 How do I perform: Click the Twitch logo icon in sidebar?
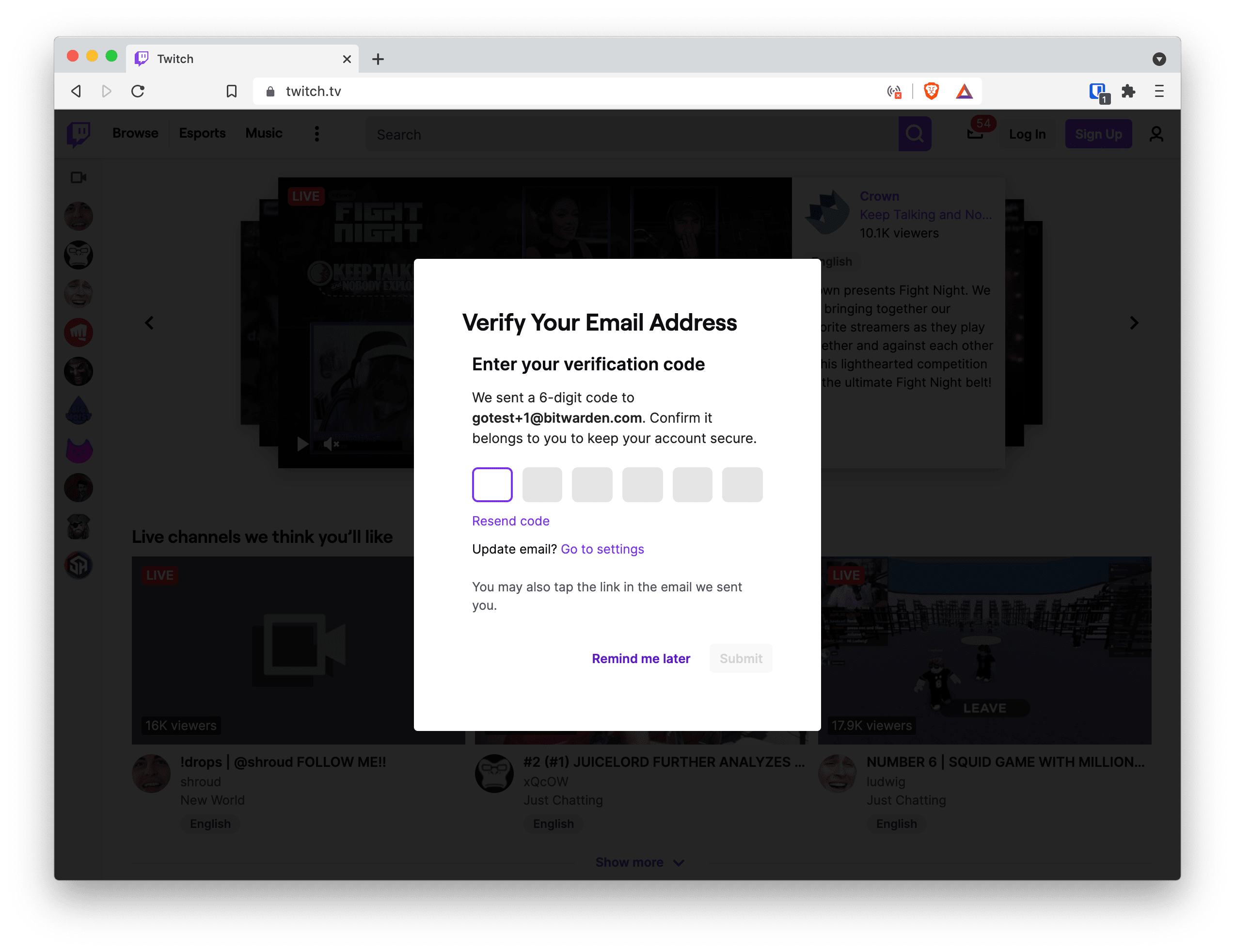pos(79,133)
